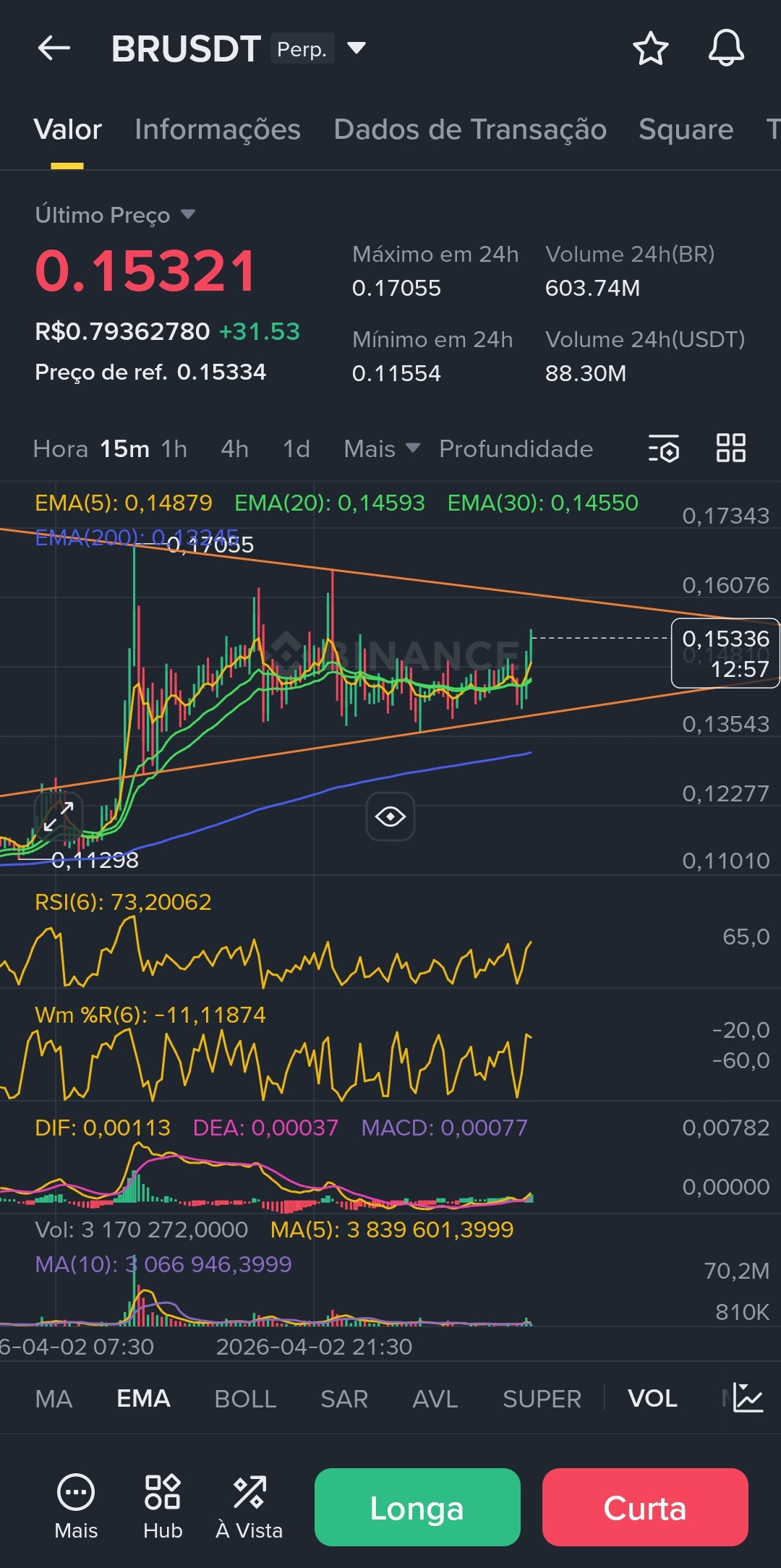Toggle the VOL sub-indicator
The image size is (781, 1568).
point(652,1398)
